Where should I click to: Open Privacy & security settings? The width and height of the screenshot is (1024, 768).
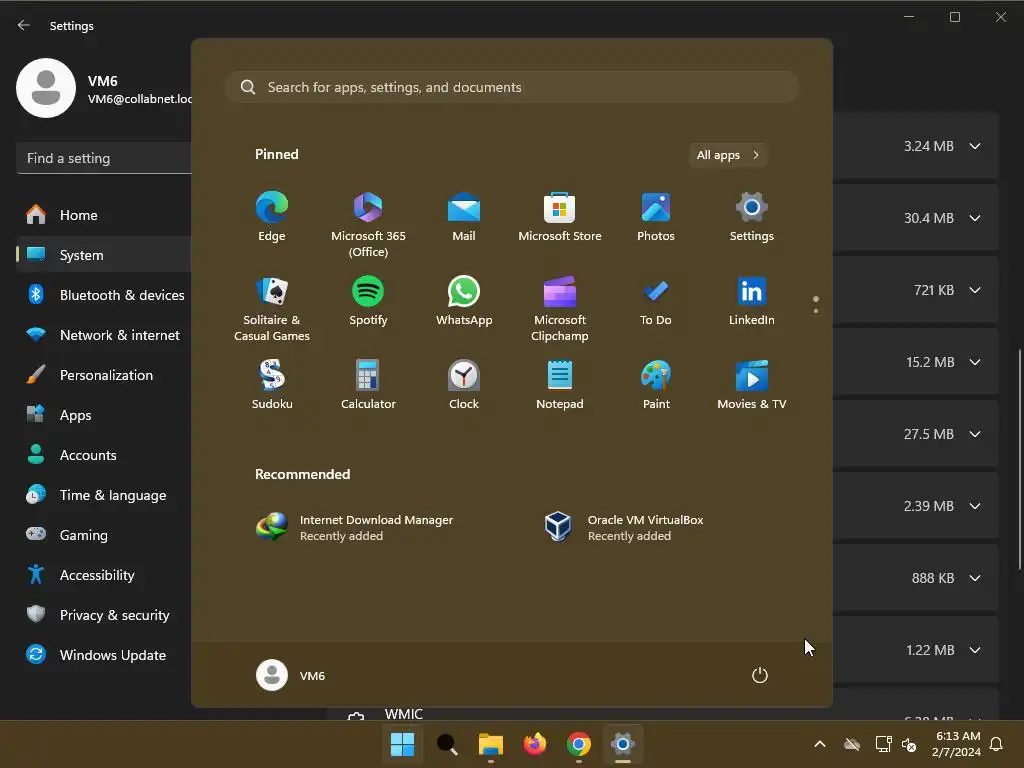[x=104, y=615]
